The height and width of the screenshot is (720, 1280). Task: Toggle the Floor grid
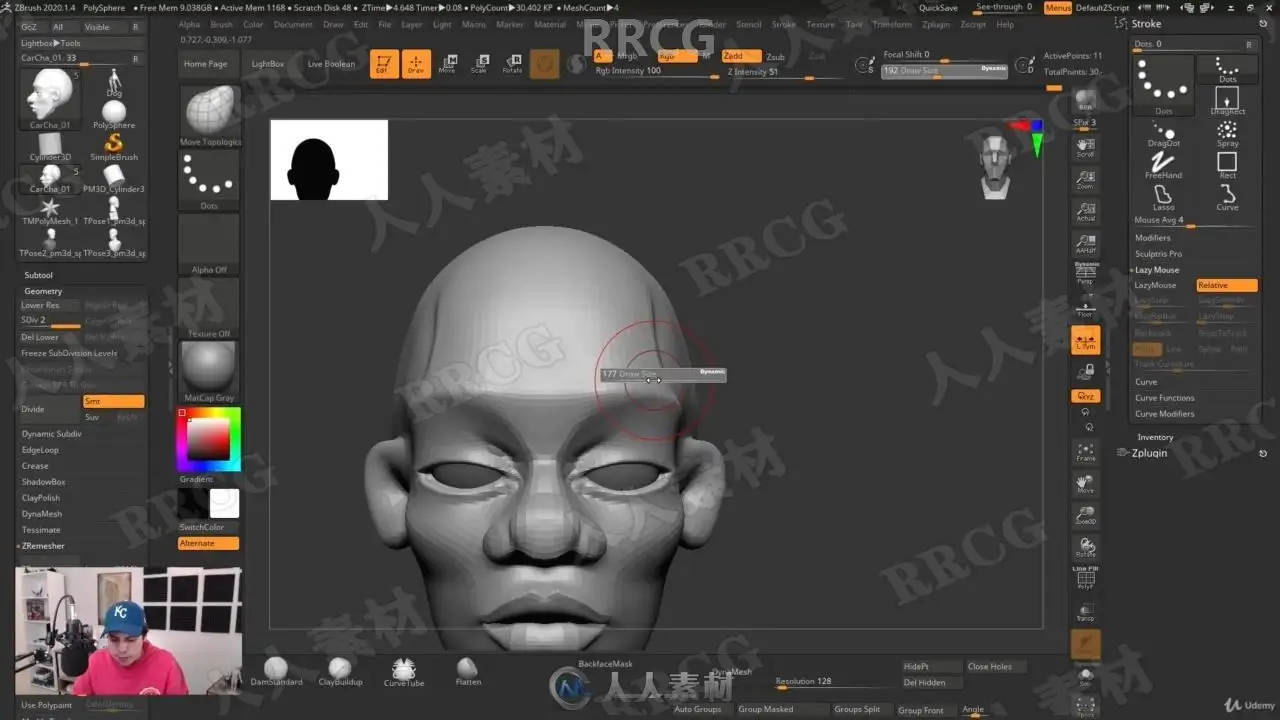(1085, 308)
